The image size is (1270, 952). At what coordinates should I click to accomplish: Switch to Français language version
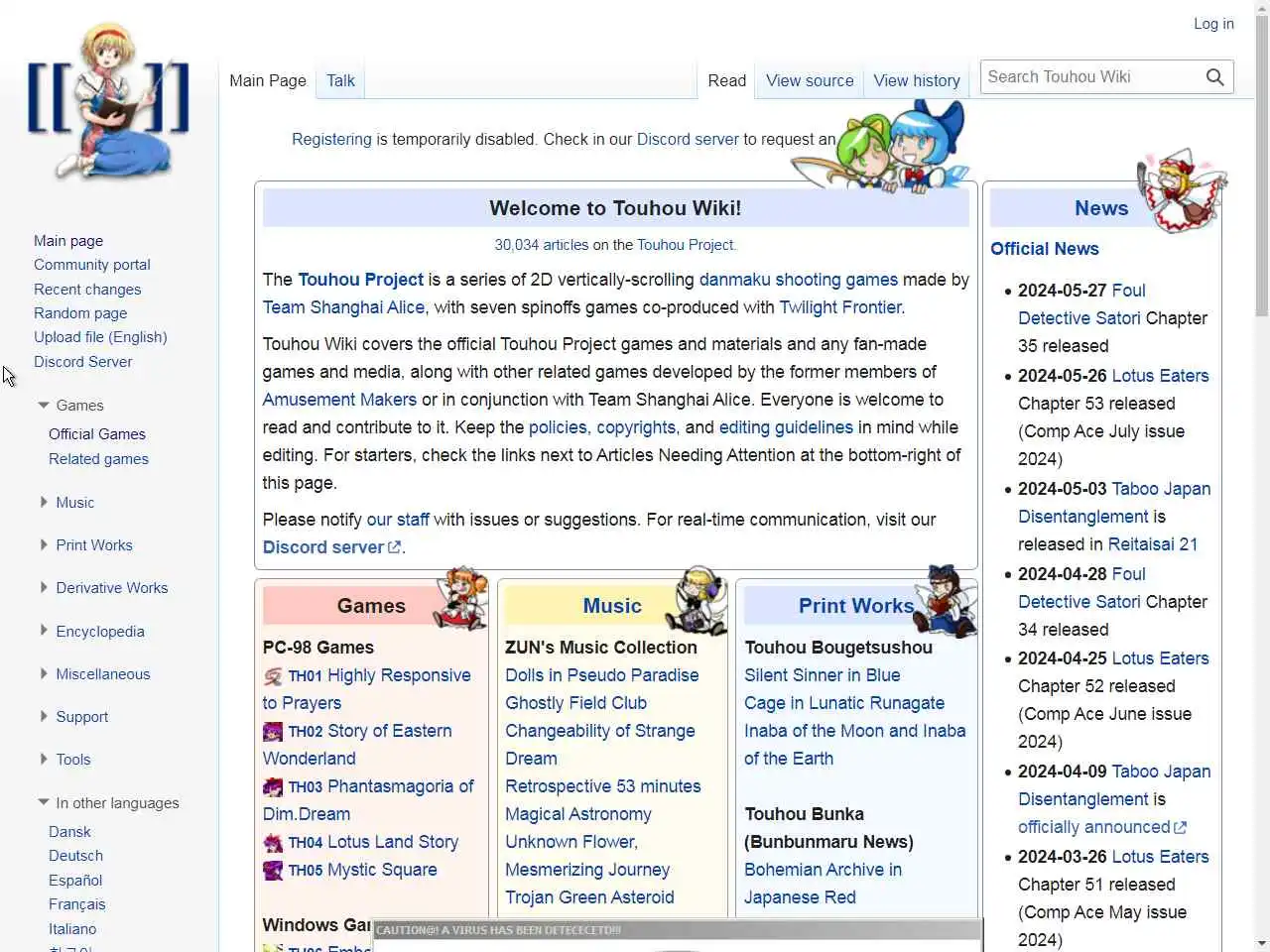77,904
